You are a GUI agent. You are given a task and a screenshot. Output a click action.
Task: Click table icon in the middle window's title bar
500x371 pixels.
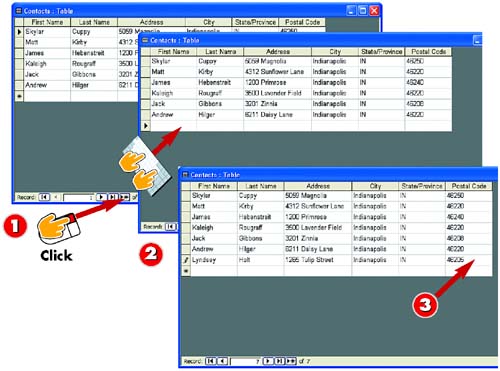point(145,40)
